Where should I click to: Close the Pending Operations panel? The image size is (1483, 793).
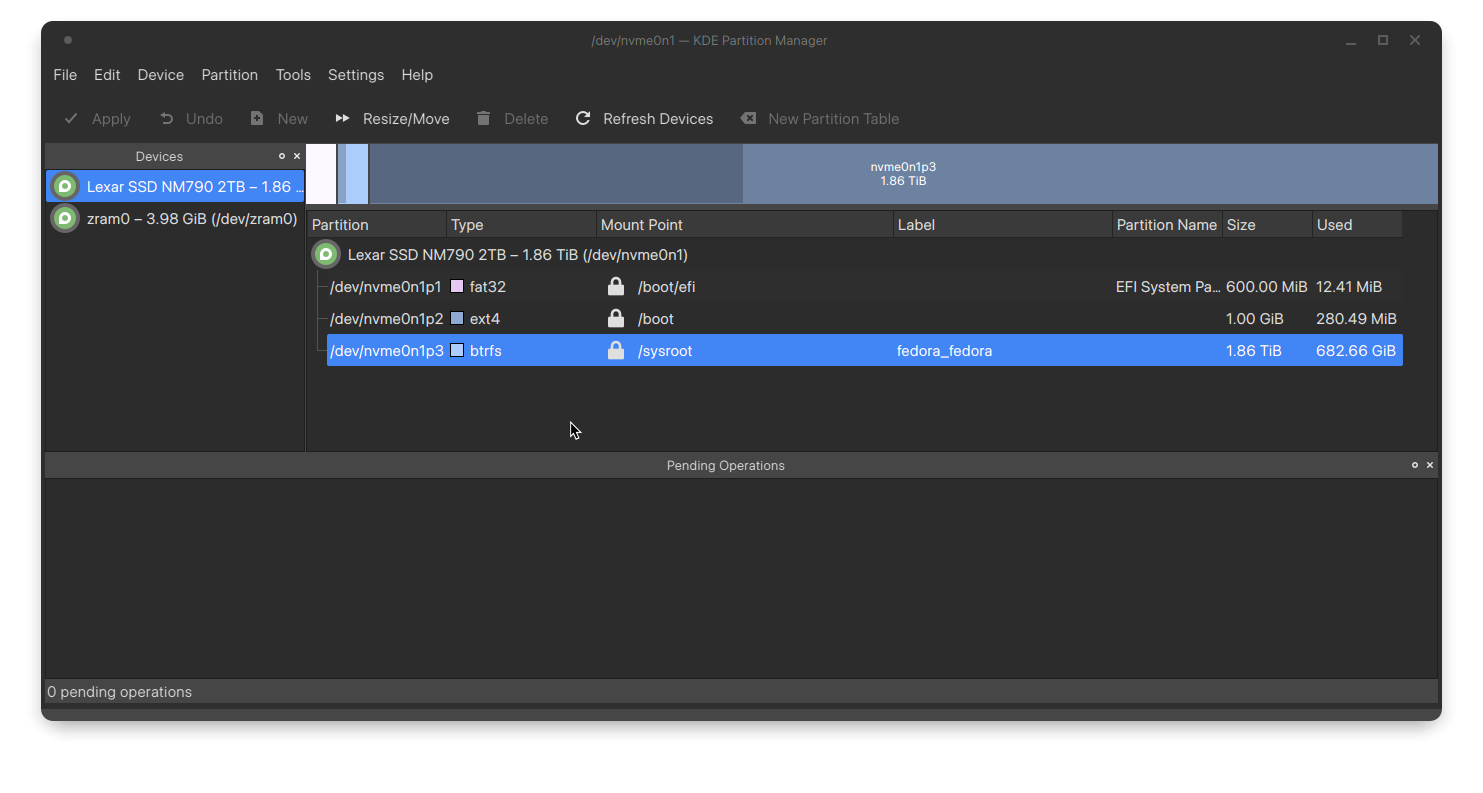[1430, 465]
